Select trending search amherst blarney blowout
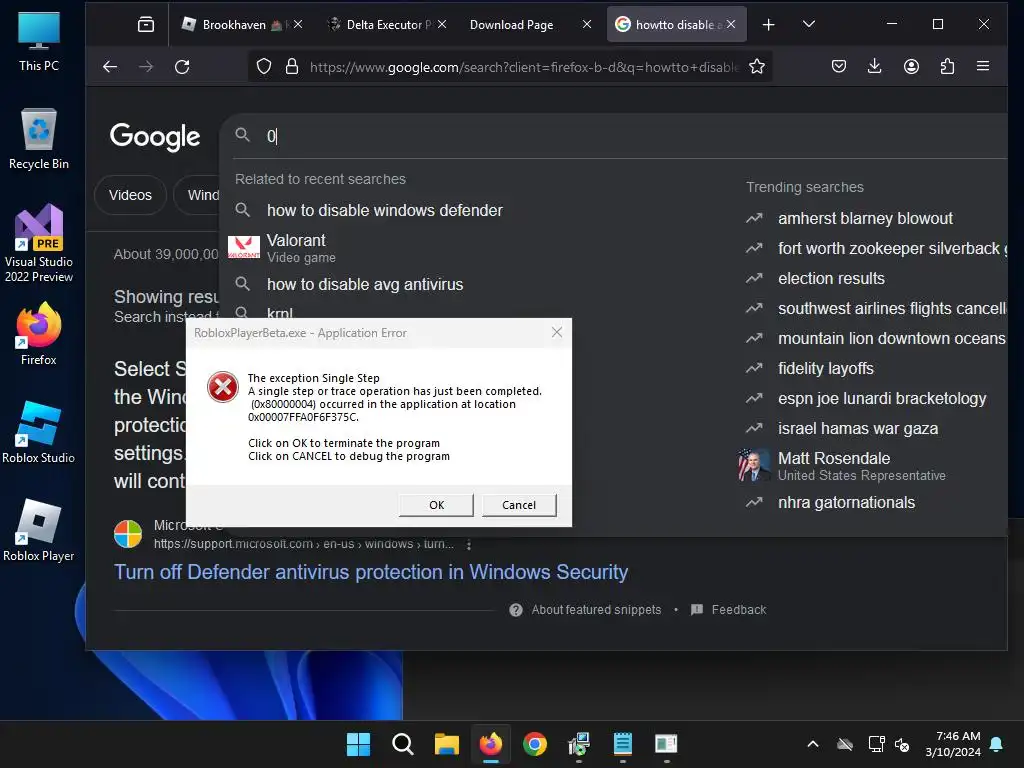The height and width of the screenshot is (768, 1024). click(x=865, y=219)
